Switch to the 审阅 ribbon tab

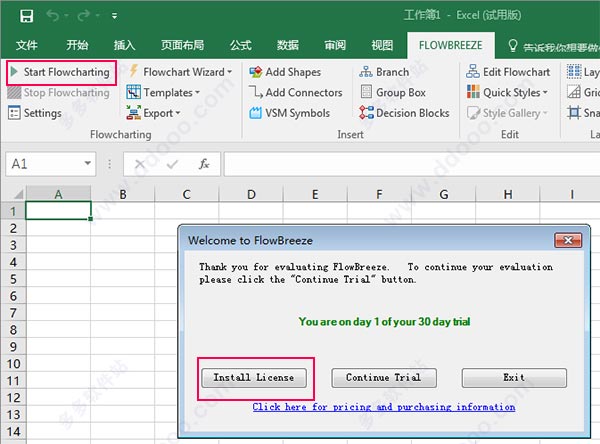(335, 45)
